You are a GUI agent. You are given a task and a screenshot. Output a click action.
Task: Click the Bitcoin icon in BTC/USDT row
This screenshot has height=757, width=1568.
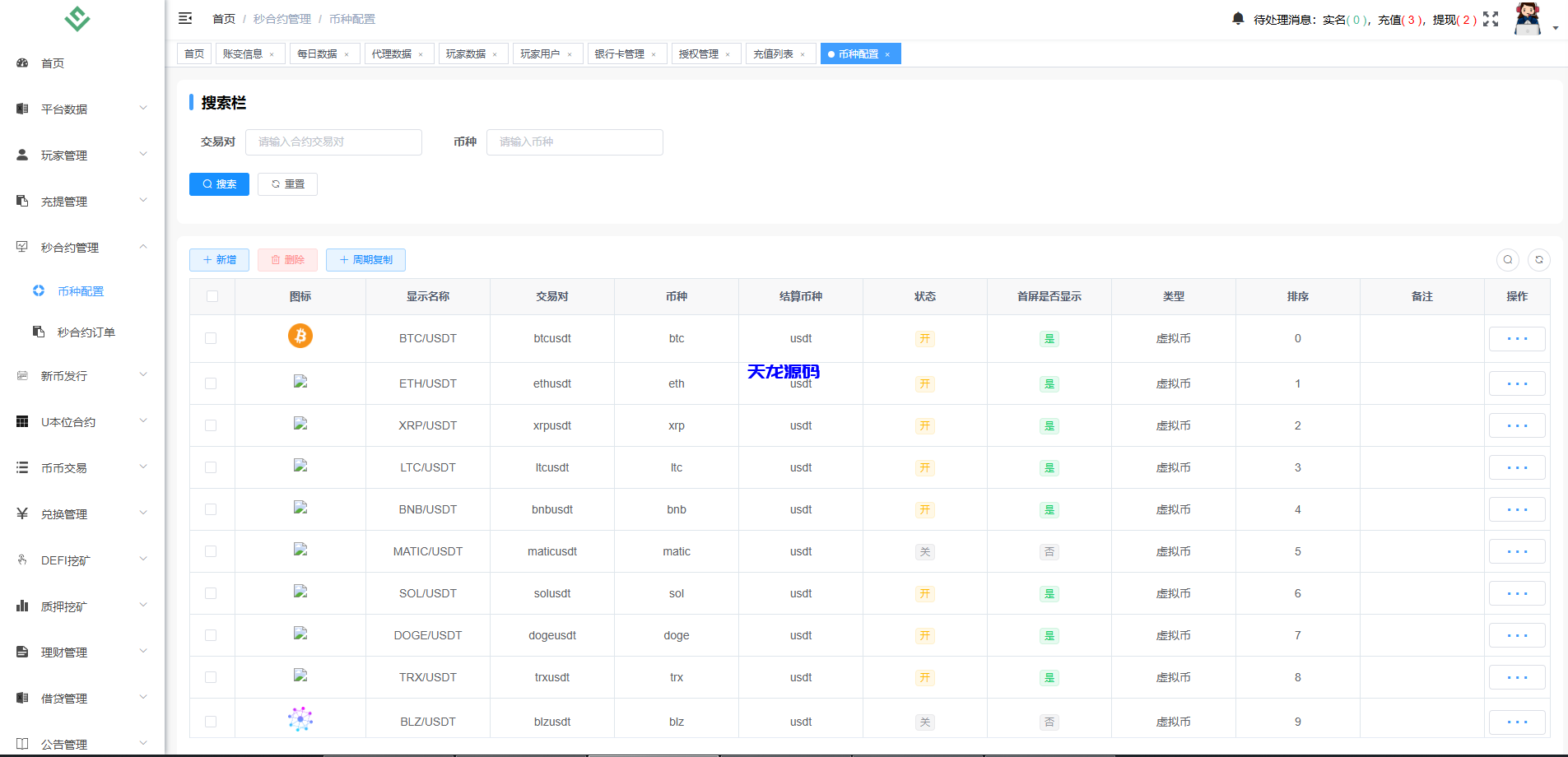click(300, 336)
